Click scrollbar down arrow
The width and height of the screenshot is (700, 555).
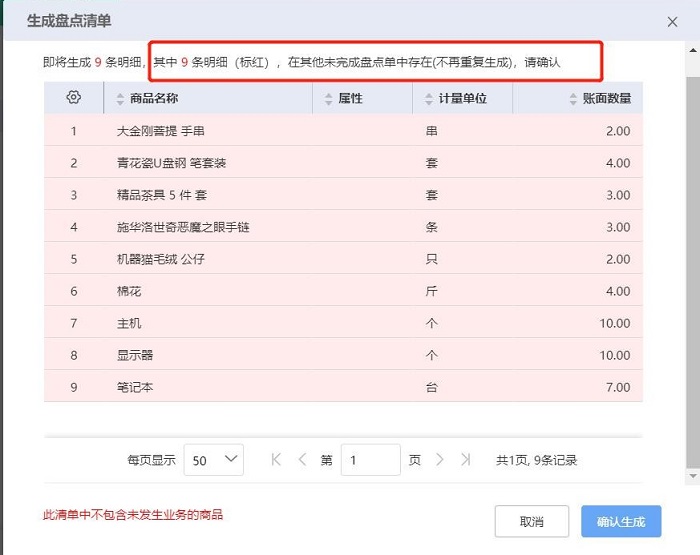tap(693, 476)
